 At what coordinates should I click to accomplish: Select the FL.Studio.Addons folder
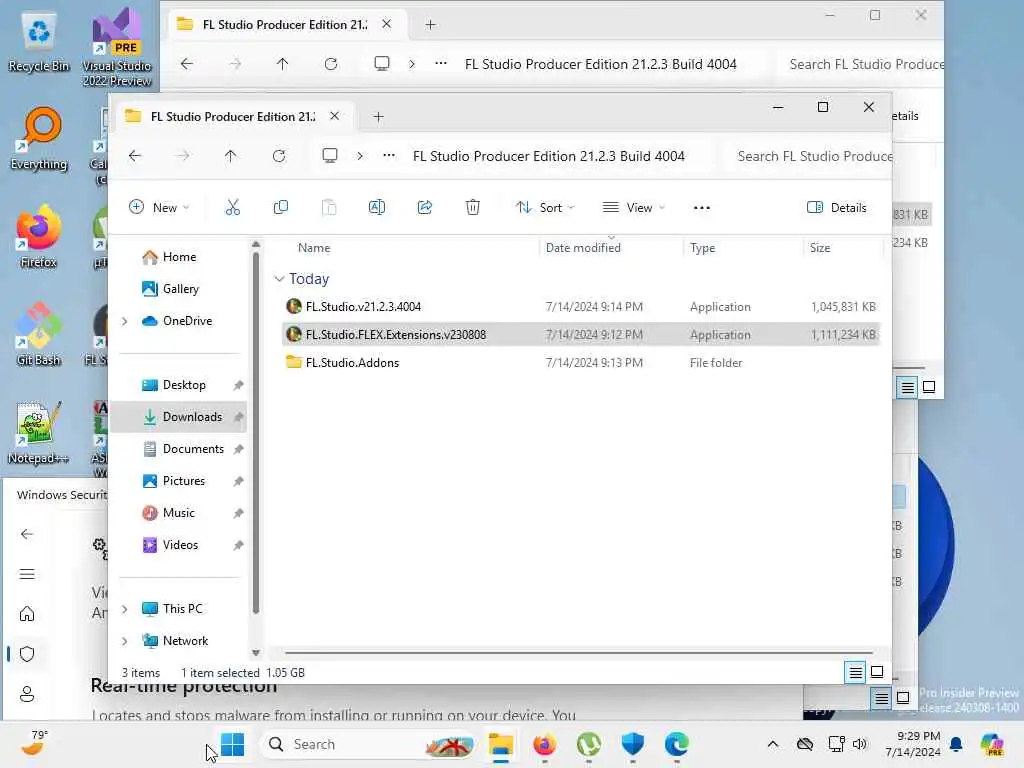coord(581,362)
